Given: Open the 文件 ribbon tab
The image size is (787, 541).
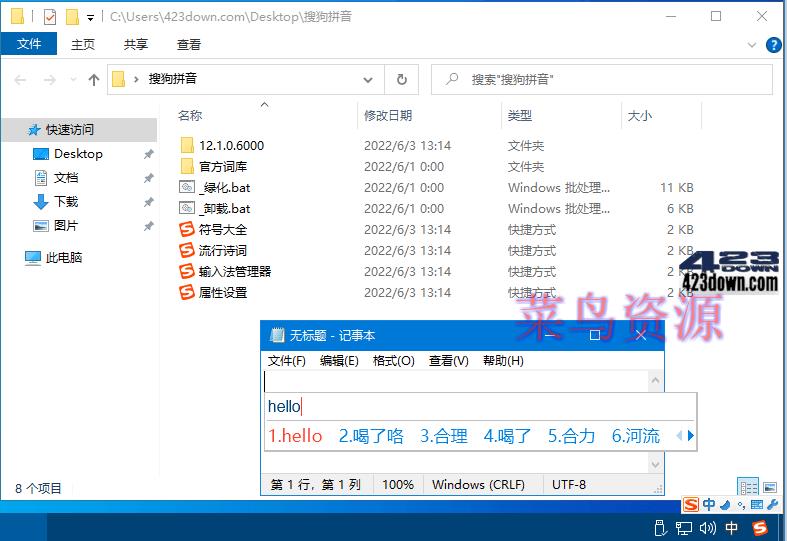Looking at the screenshot, I should (29, 44).
